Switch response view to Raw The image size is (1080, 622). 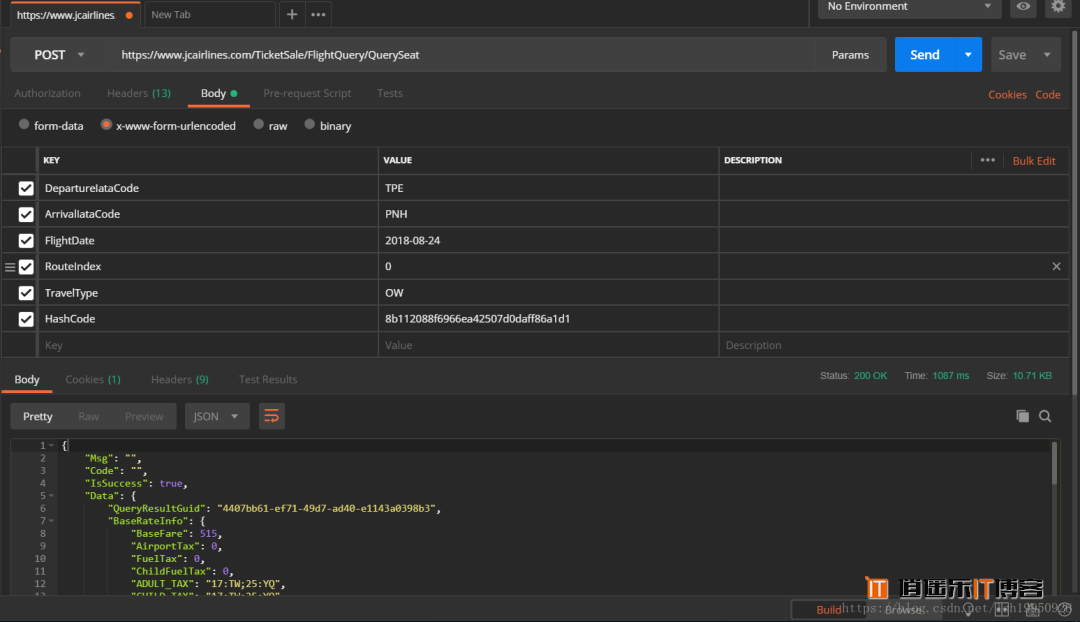click(x=89, y=416)
